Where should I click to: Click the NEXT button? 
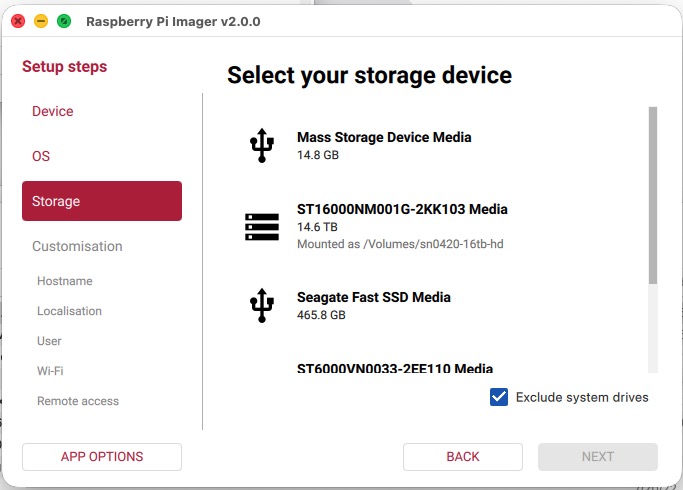coord(598,456)
